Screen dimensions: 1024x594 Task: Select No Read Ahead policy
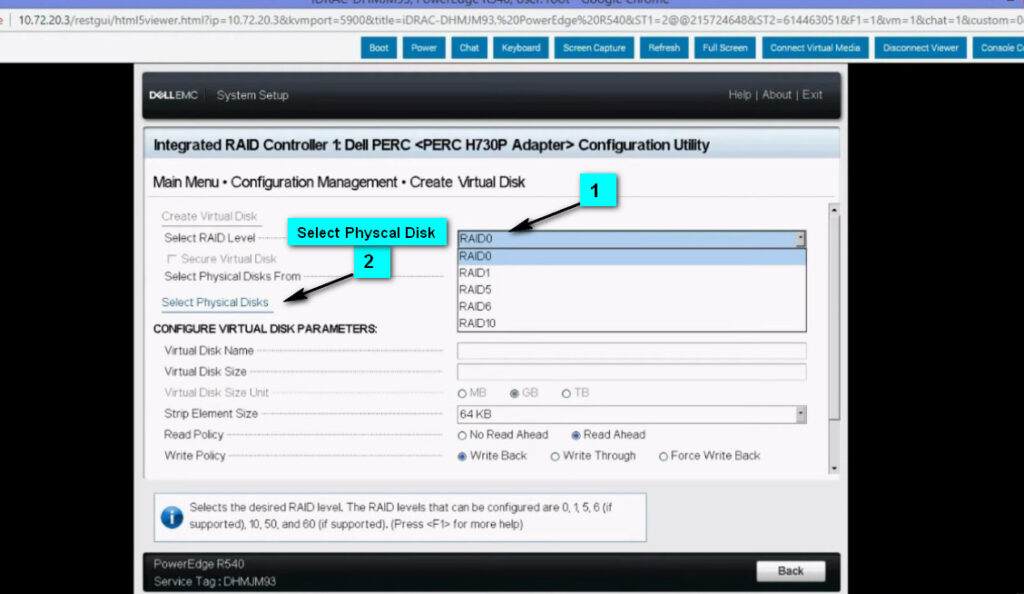[462, 435]
